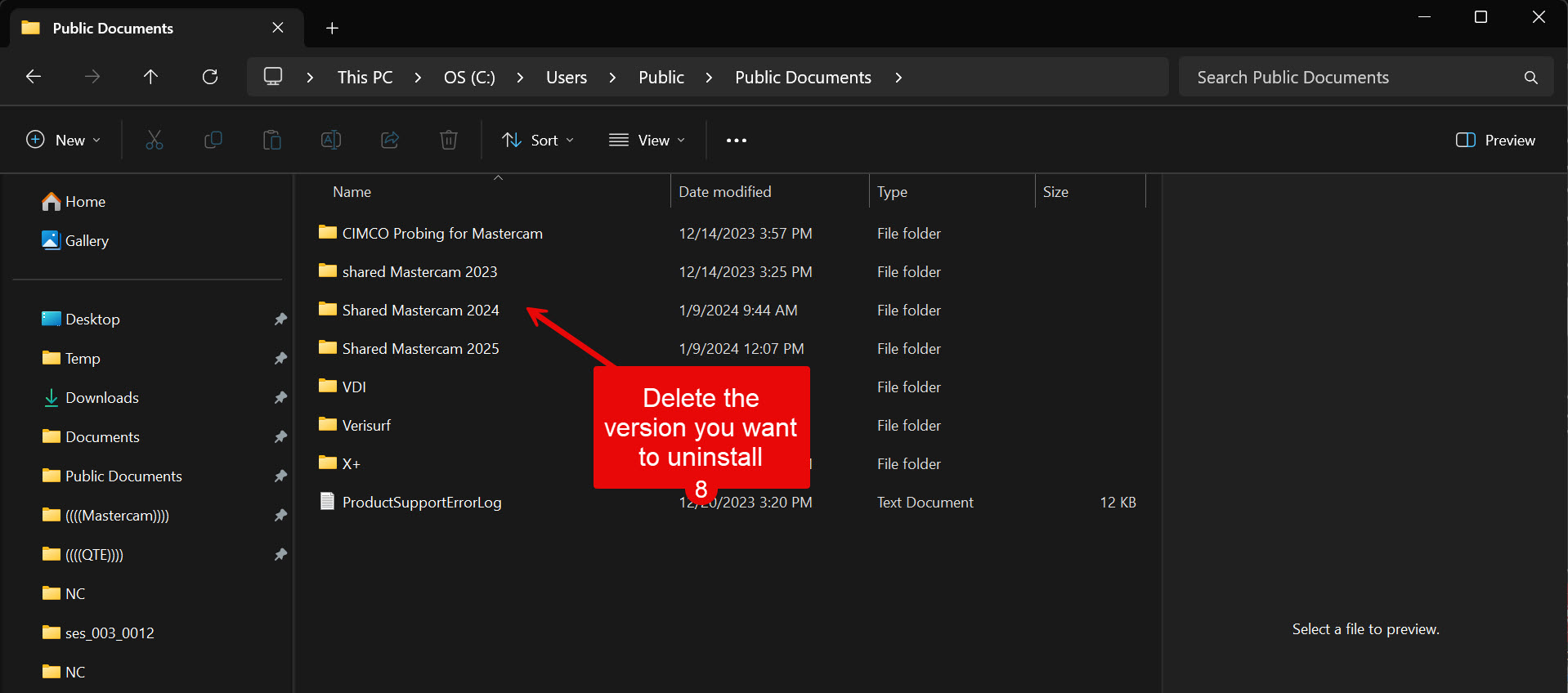
Task: Go back to the previous folder
Action: click(x=34, y=77)
